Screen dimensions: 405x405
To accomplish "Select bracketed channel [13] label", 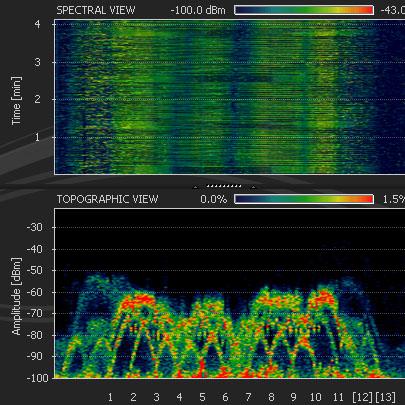I will pyautogui.click(x=385, y=397).
